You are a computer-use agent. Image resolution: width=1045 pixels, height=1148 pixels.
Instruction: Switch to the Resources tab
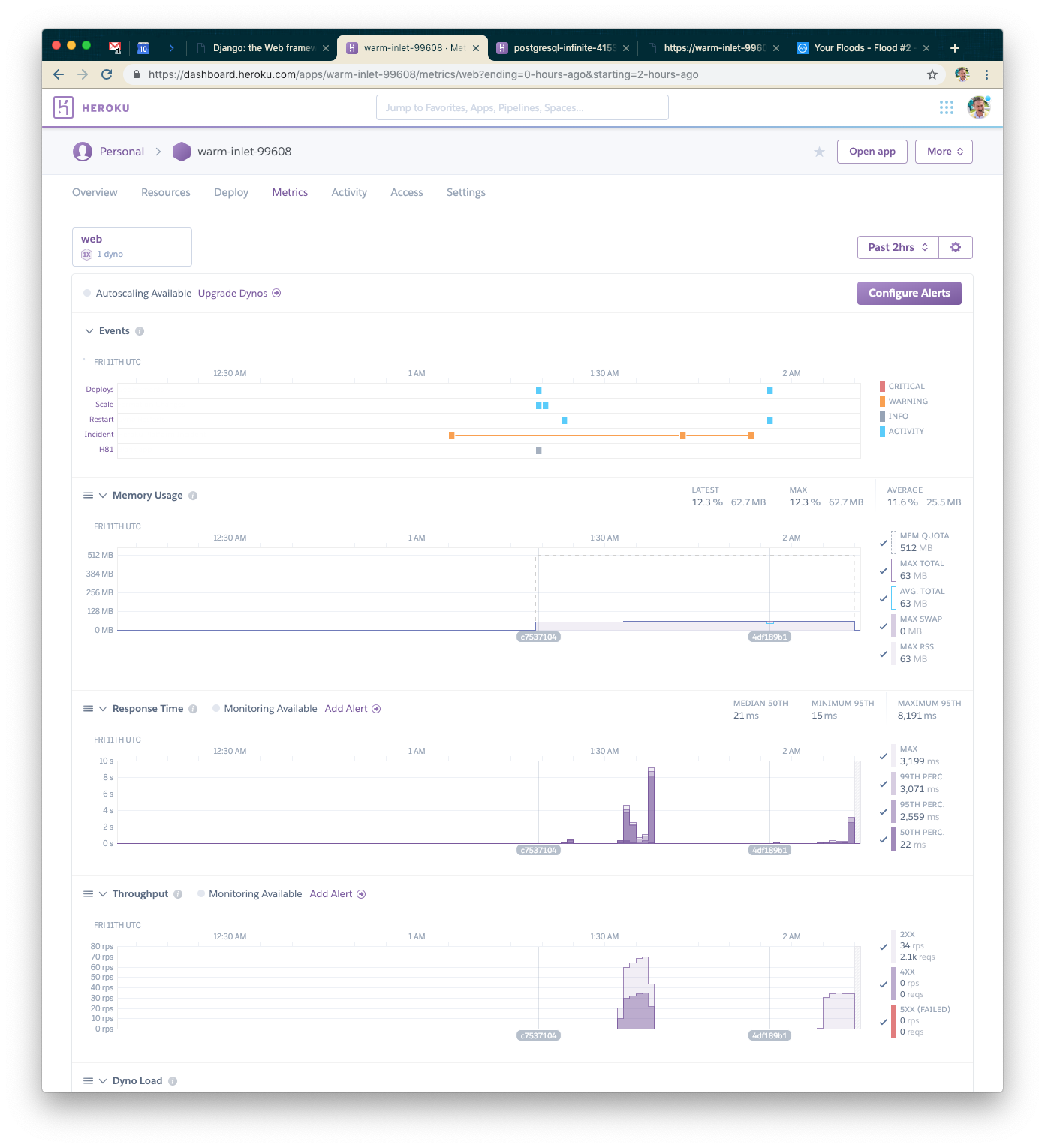165,192
